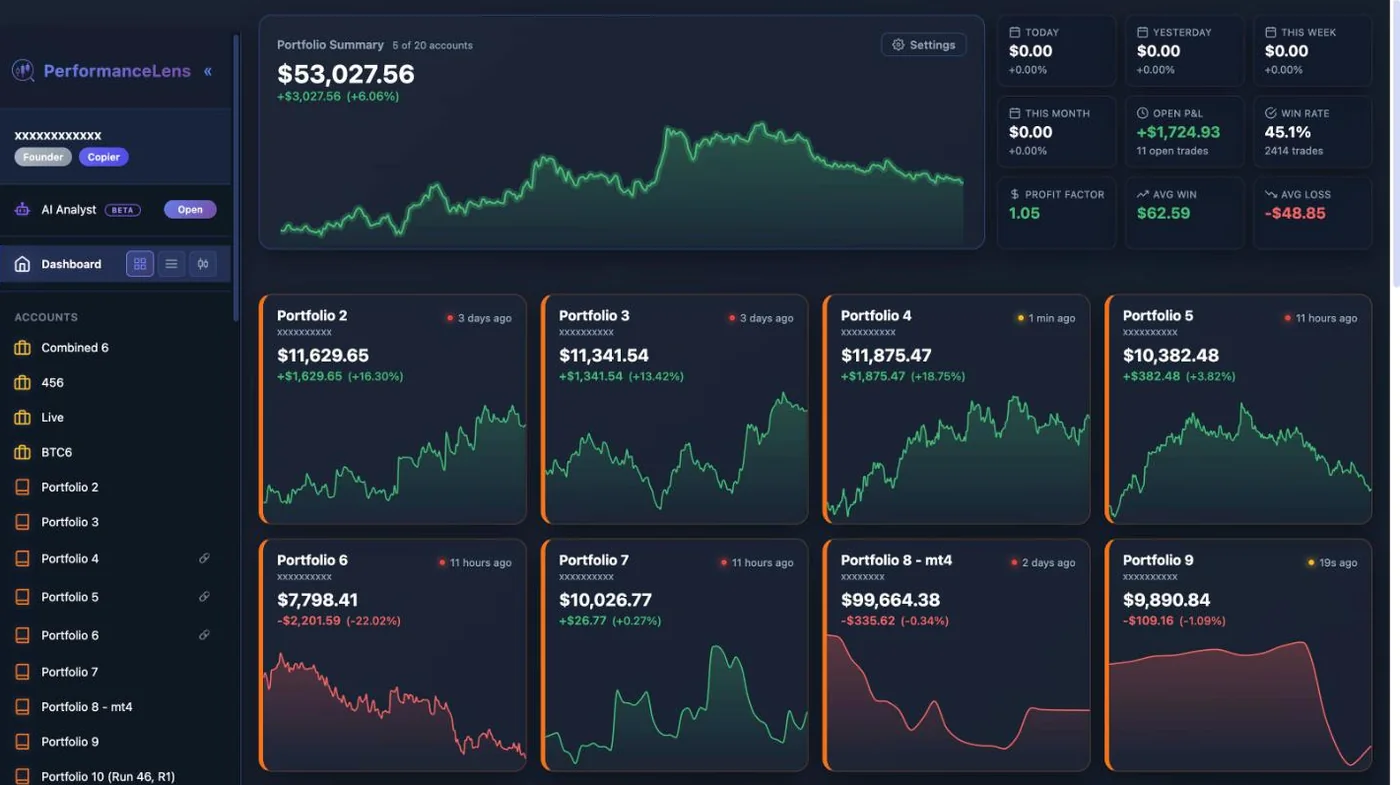This screenshot has height=785, width=1400.
Task: Click the sidebar vertical scrollbar
Action: [x=236, y=178]
